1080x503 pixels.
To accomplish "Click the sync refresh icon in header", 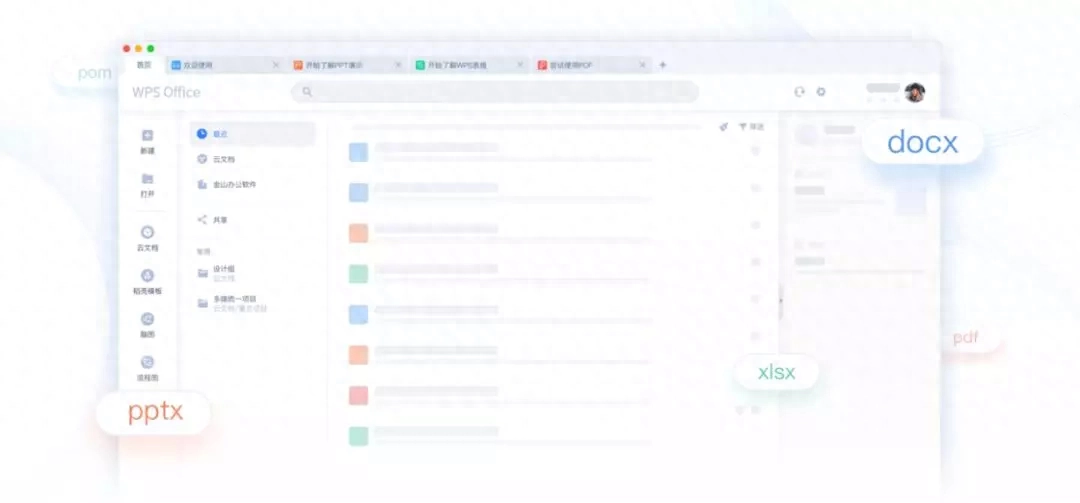I will 799,92.
